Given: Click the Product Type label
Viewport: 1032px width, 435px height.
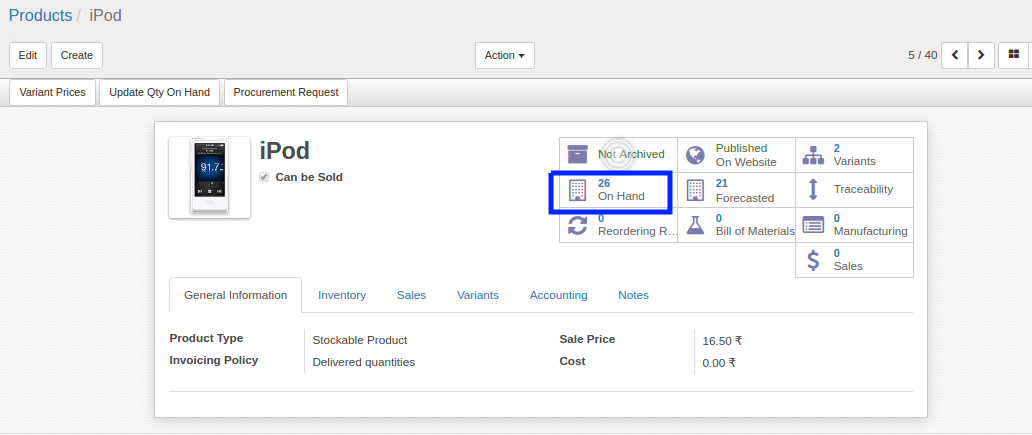Looking at the screenshot, I should (x=206, y=338).
